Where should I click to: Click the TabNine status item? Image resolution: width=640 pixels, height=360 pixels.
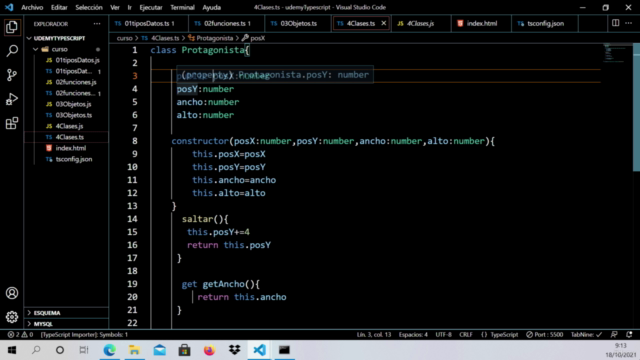pos(586,334)
